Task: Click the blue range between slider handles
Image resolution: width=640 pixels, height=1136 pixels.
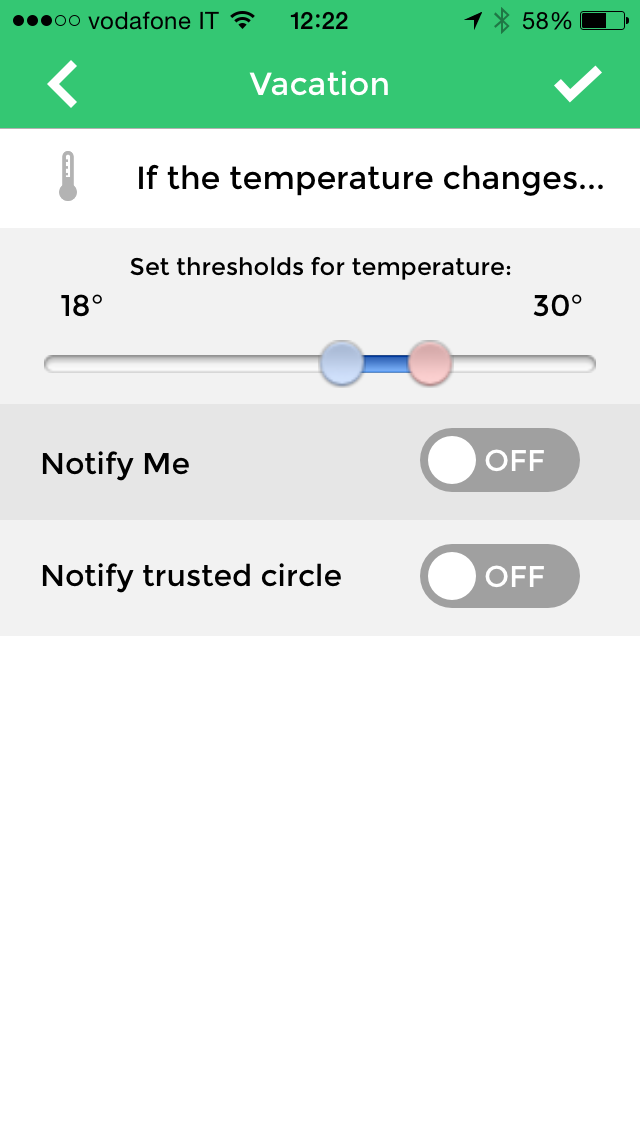Action: [386, 364]
